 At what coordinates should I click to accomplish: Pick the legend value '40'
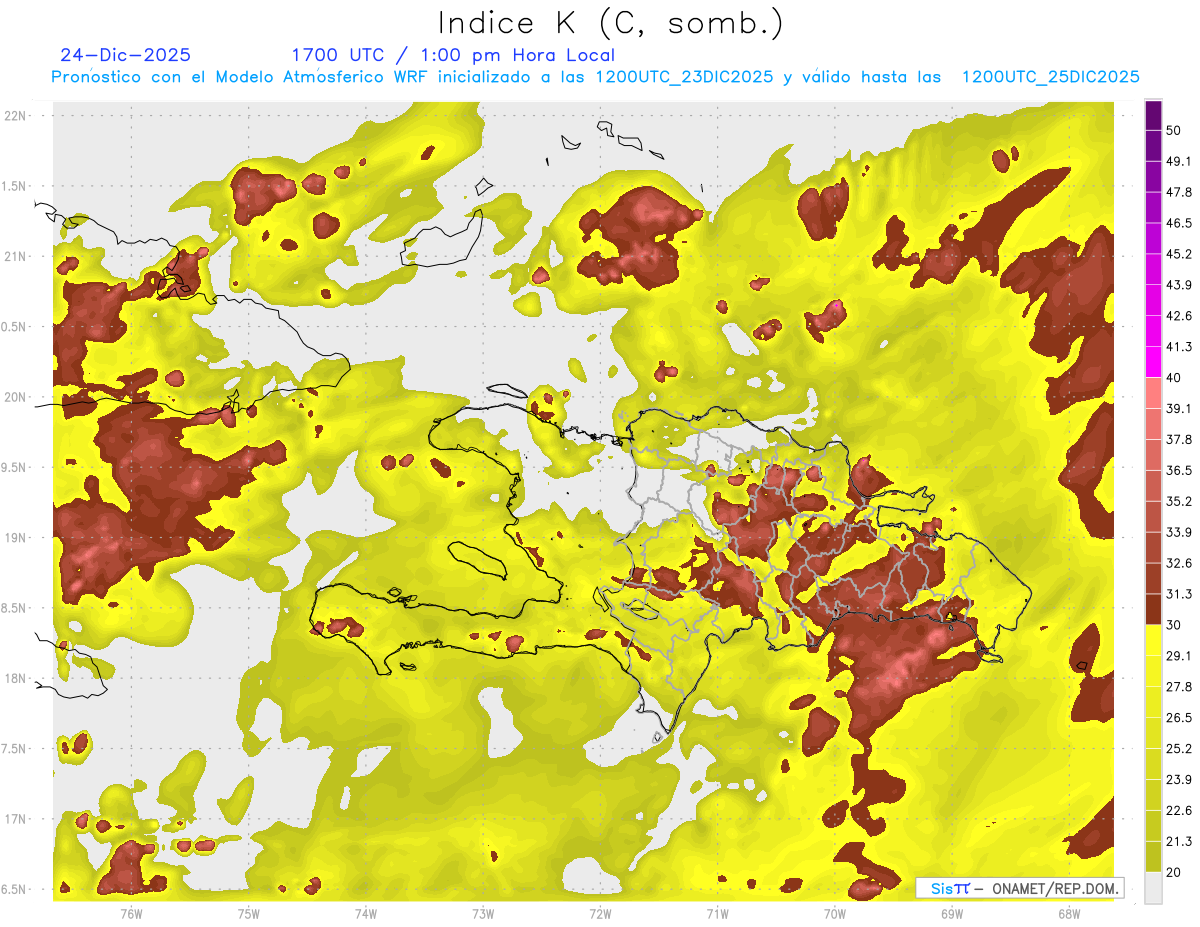1175,378
